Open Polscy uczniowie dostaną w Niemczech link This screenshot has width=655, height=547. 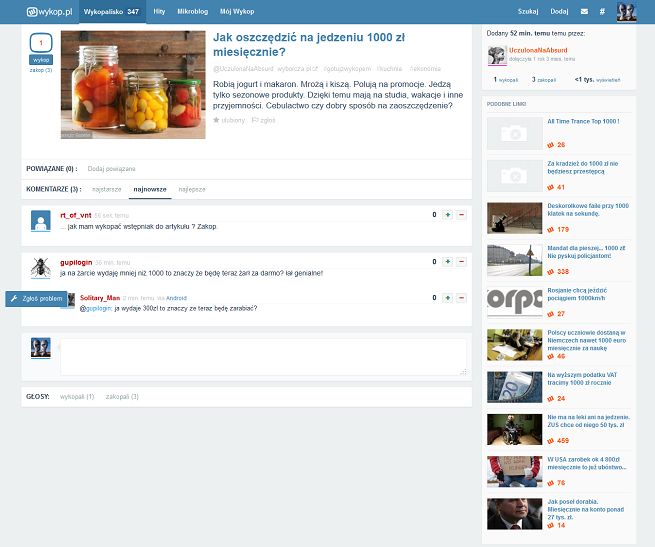pyautogui.click(x=586, y=340)
